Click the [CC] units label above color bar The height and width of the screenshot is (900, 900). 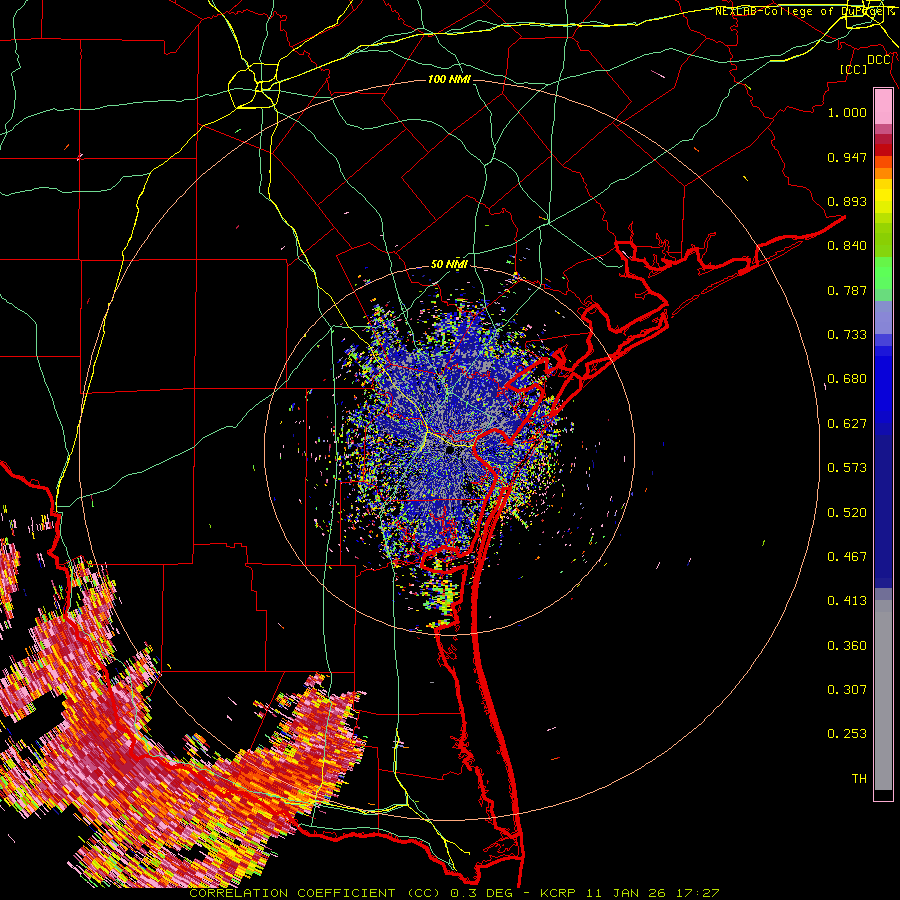coord(854,69)
